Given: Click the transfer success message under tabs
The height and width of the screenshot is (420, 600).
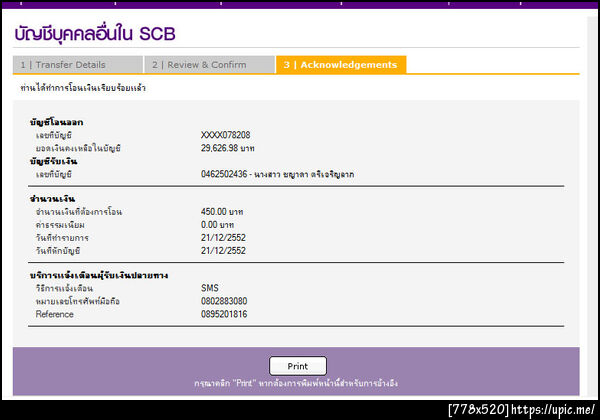Looking at the screenshot, I should (83, 88).
